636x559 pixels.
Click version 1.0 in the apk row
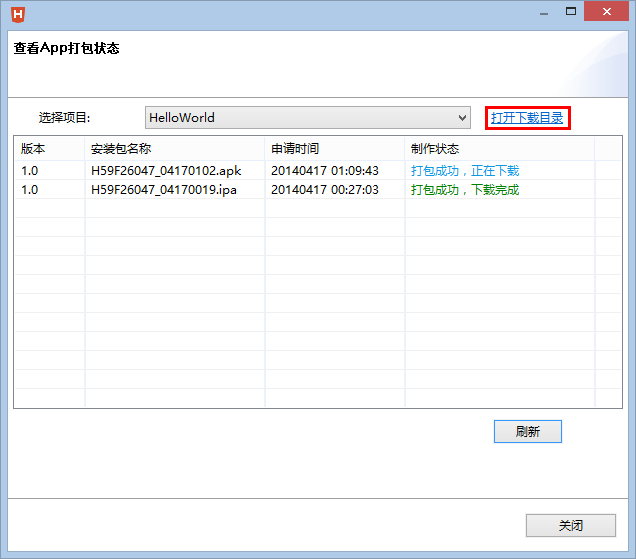point(30,171)
